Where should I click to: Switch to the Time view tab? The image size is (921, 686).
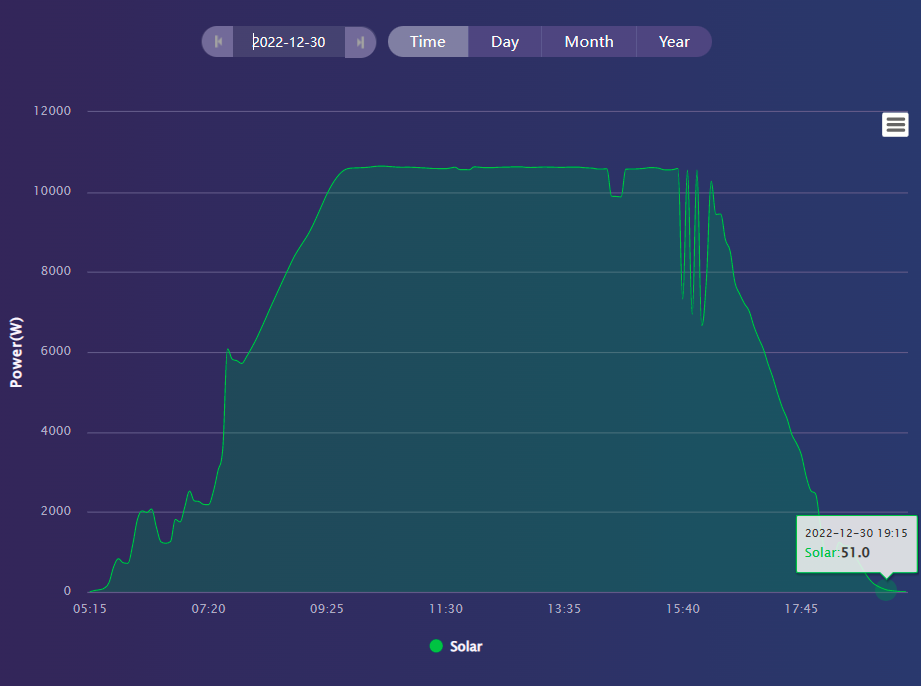point(427,42)
